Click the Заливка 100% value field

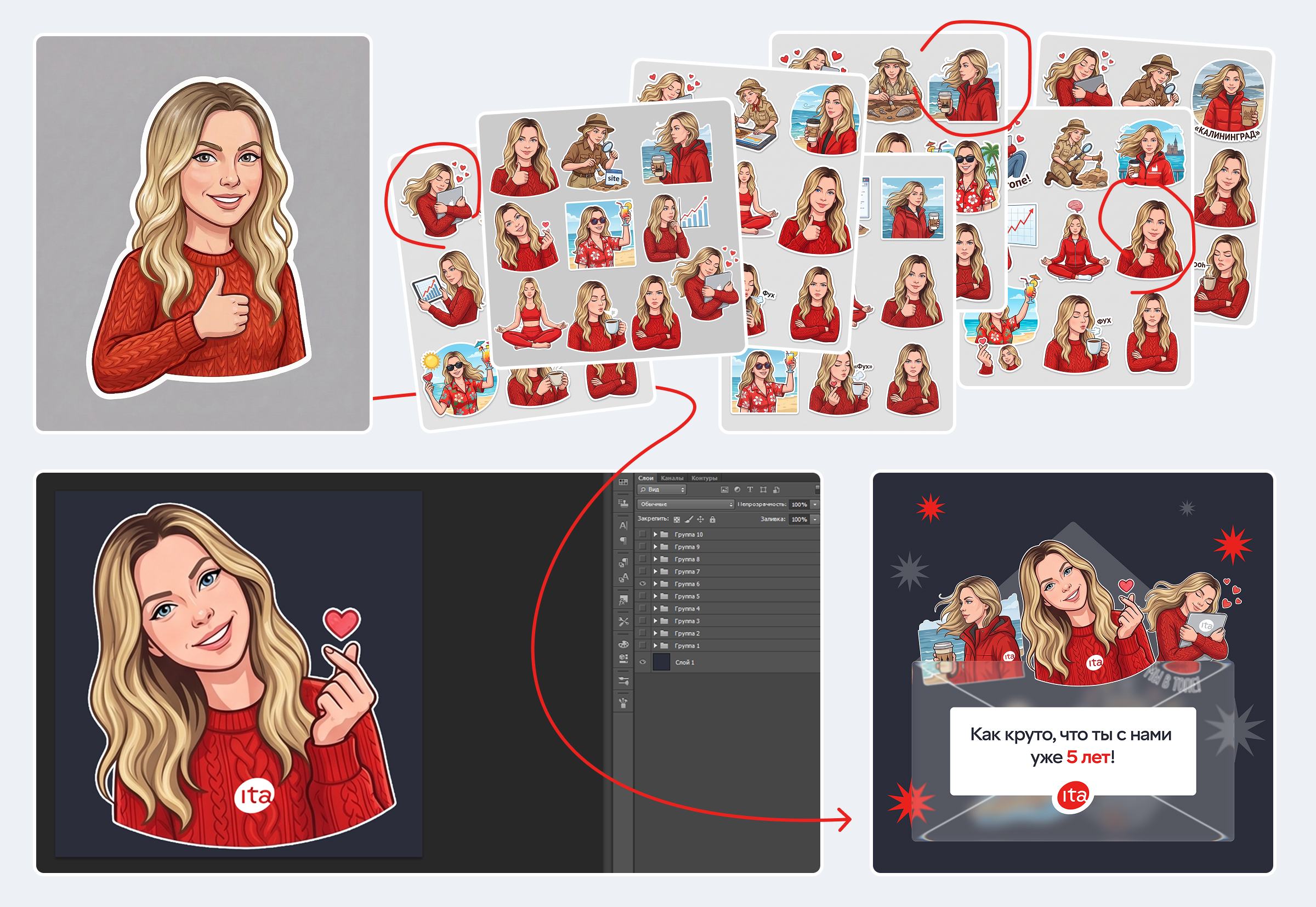point(799,519)
